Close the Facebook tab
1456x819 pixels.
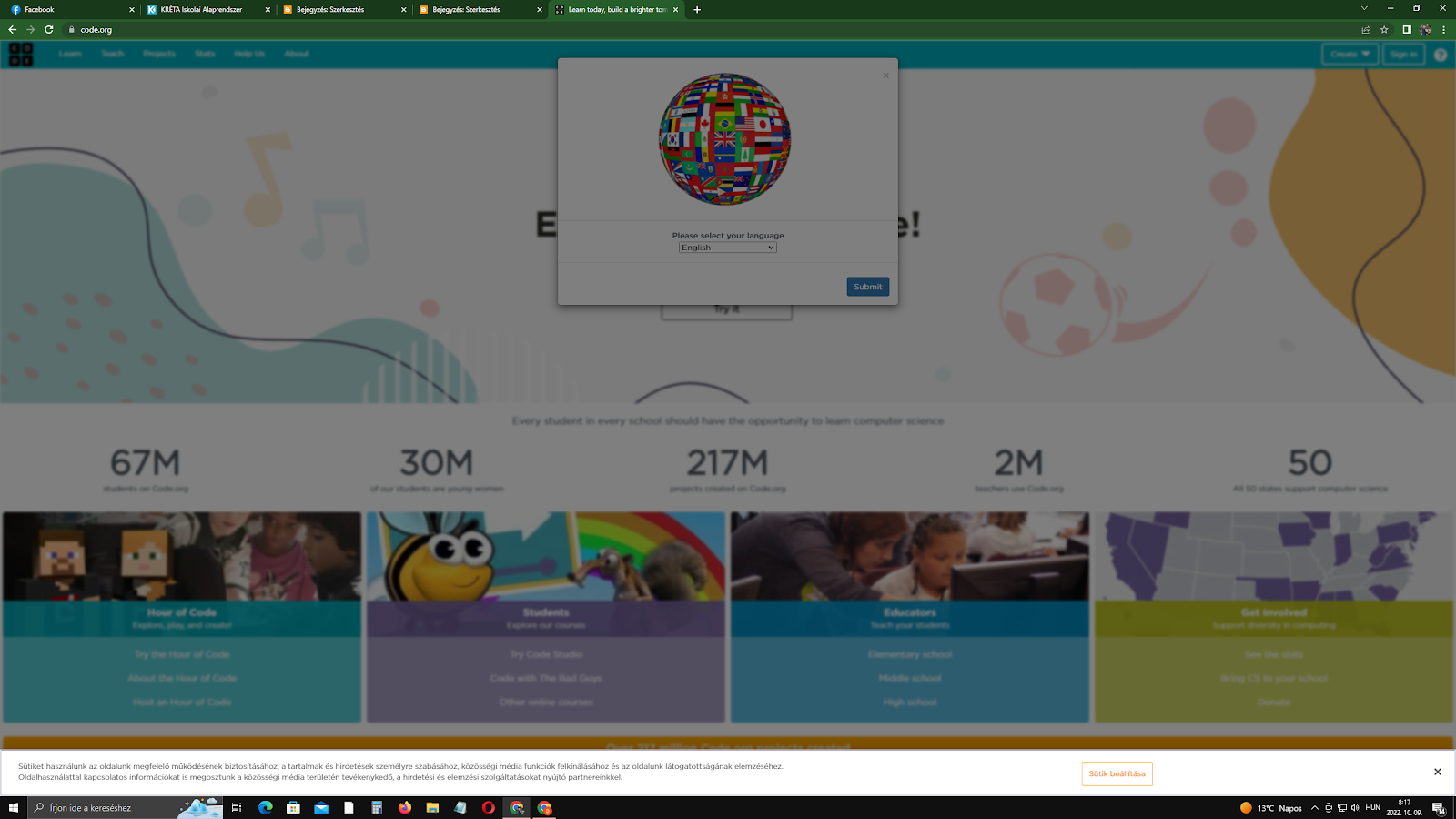132,10
